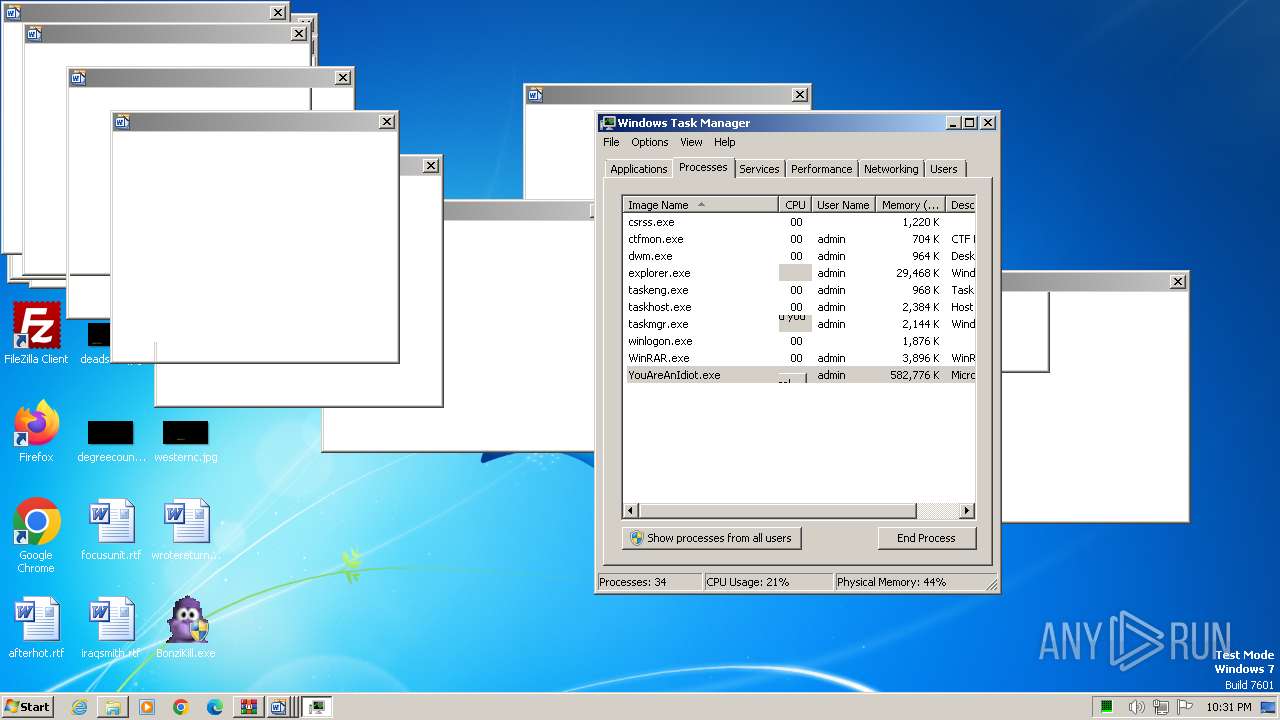The height and width of the screenshot is (720, 1280).
Task: Sort processes by Memory column header
Action: pyautogui.click(x=910, y=205)
